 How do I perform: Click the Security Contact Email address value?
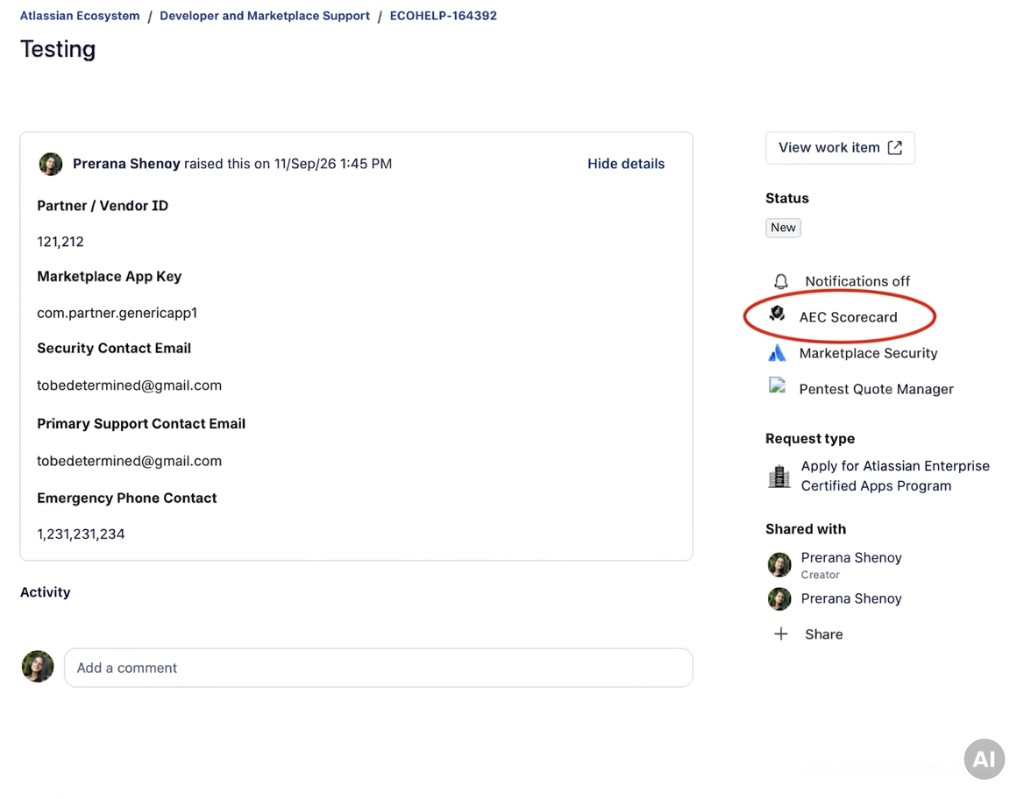(x=129, y=385)
